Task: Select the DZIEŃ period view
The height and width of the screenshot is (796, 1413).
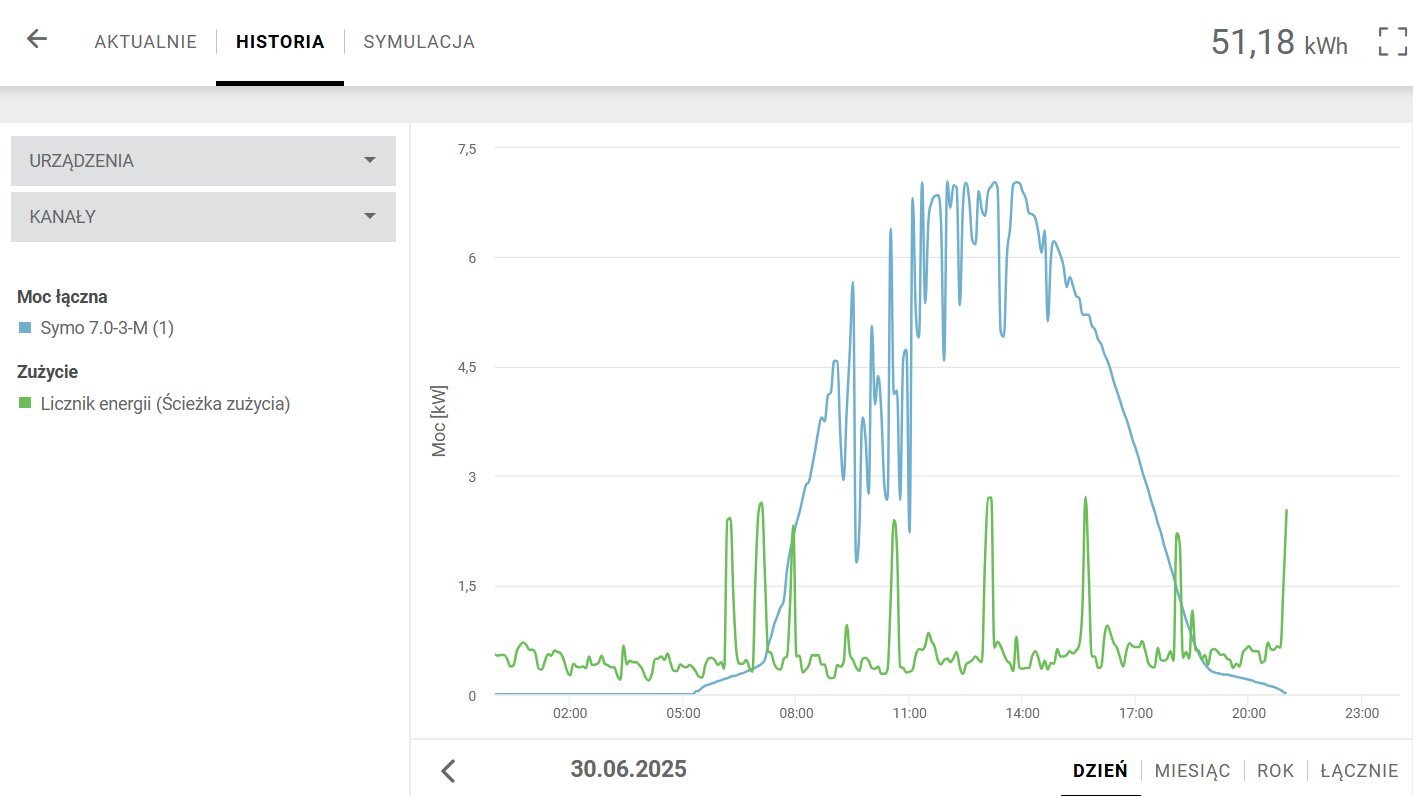Action: pos(1100,771)
